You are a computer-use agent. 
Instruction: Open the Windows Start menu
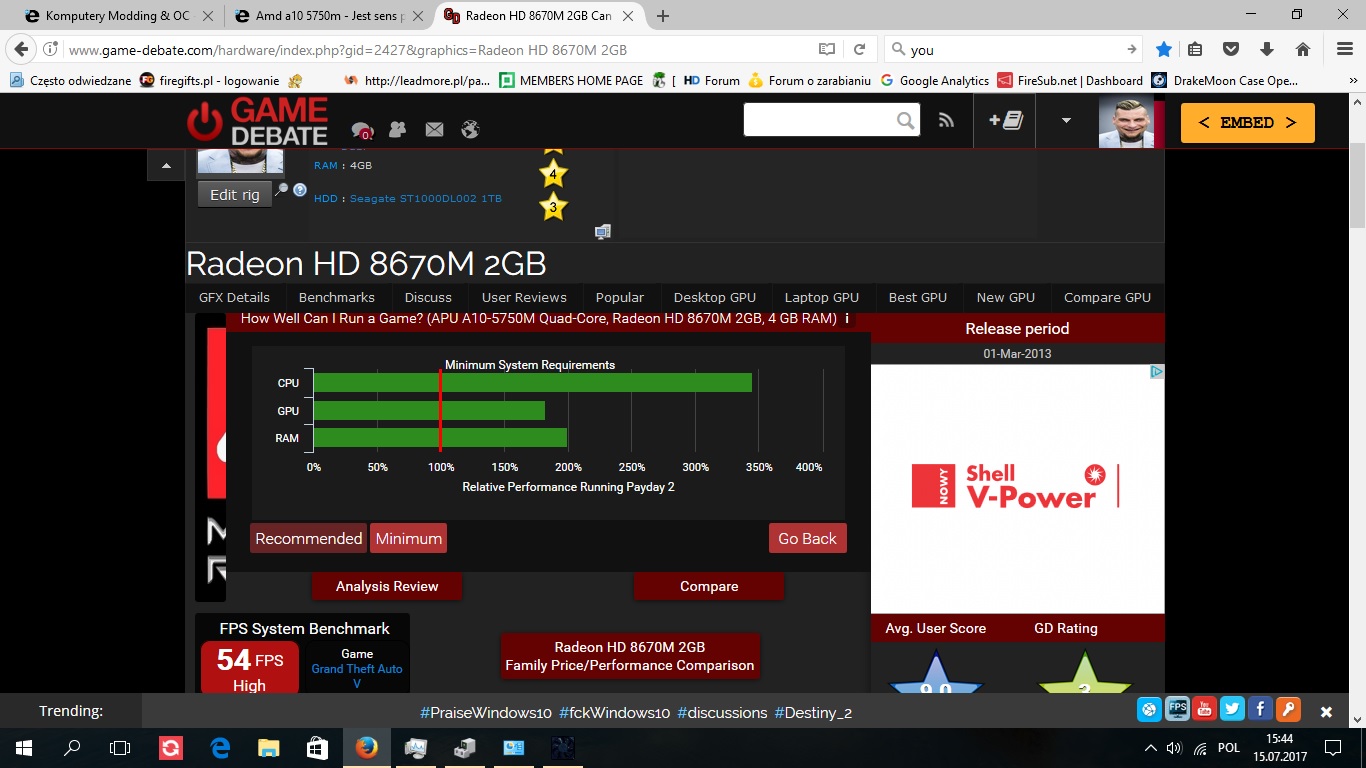[x=23, y=747]
